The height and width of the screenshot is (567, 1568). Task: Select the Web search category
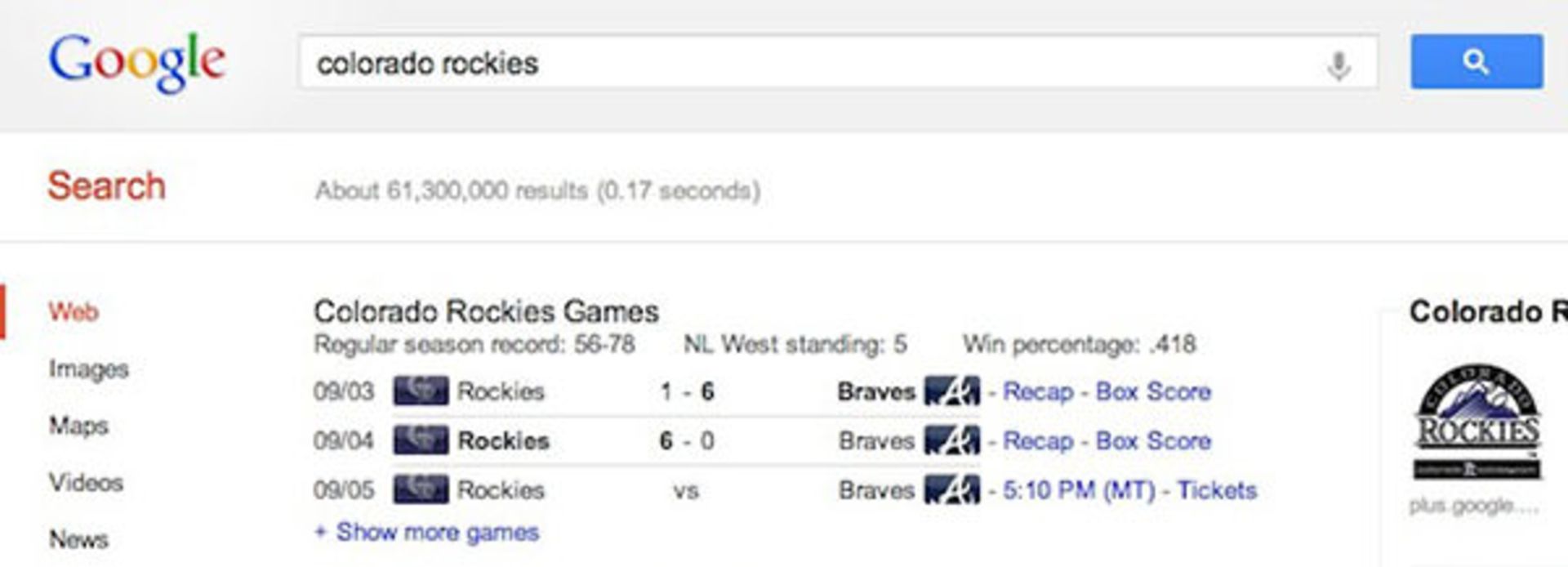(73, 311)
